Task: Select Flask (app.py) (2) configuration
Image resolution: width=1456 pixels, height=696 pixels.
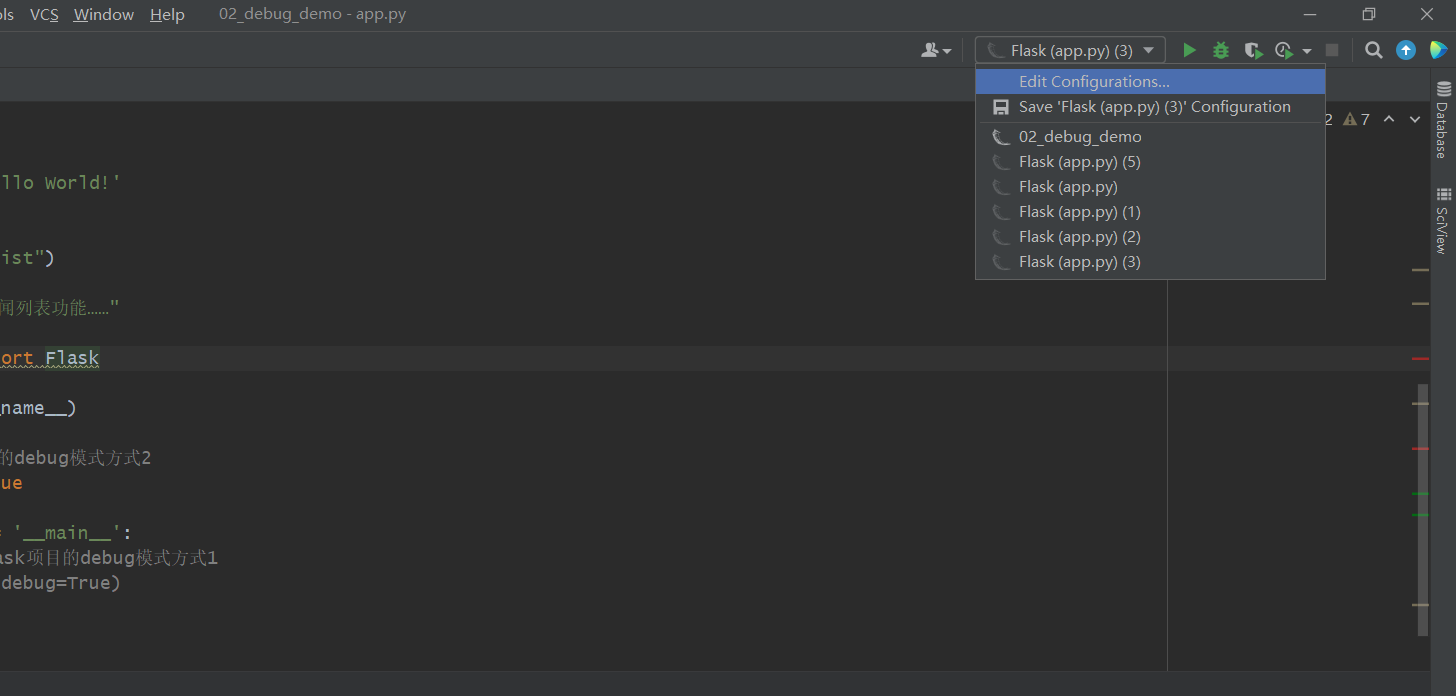Action: point(1150,237)
